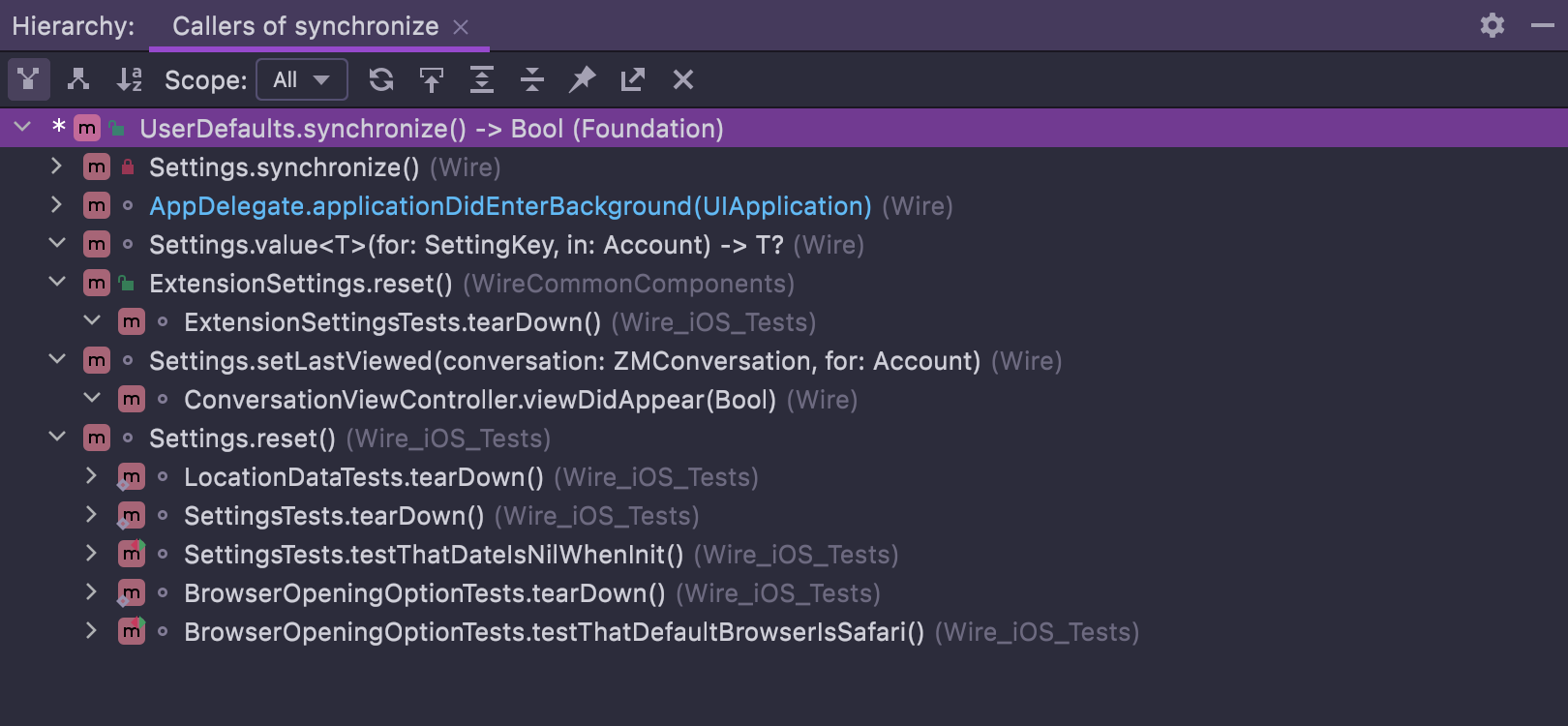Click method icon of LocationDataTests.tearDown()
This screenshot has width=1568, height=726.
[x=132, y=476]
